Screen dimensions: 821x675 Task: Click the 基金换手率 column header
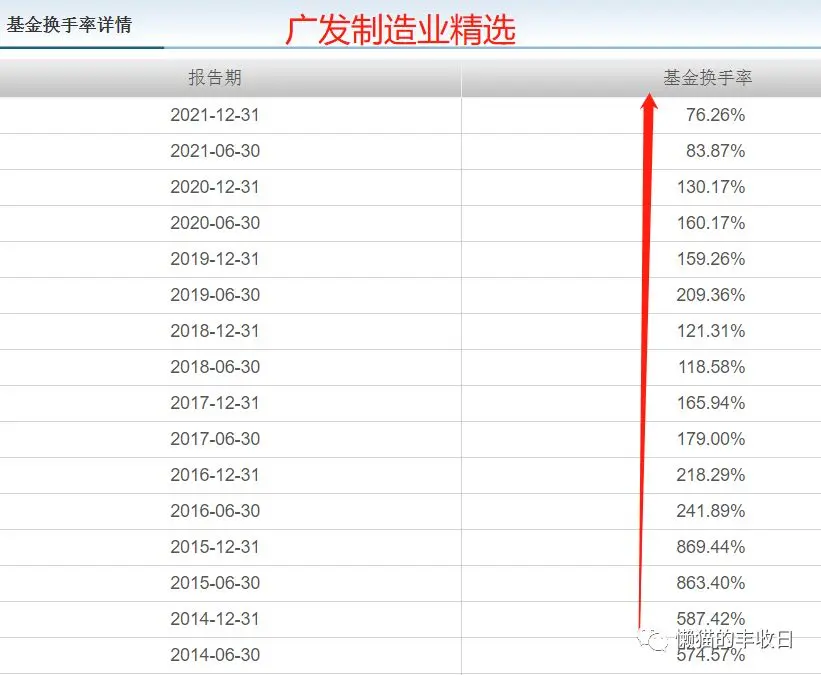coord(707,78)
